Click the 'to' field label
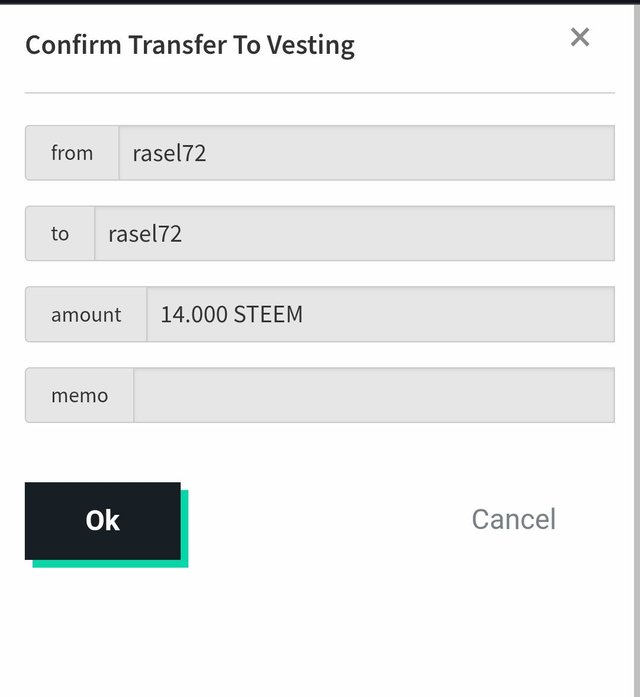Screen dimensions: 640x697 [60, 233]
